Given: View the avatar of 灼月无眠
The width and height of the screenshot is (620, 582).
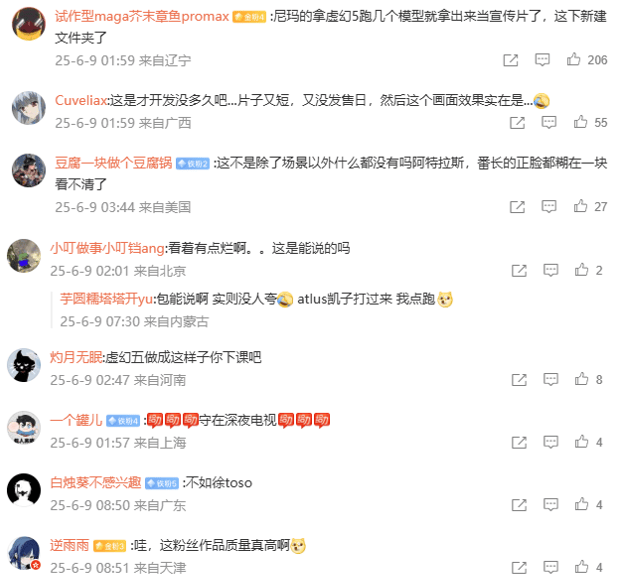Looking at the screenshot, I should pyautogui.click(x=24, y=365).
